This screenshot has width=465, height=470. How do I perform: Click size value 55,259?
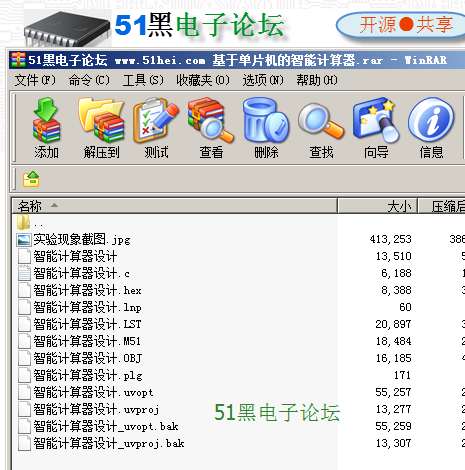(x=393, y=426)
